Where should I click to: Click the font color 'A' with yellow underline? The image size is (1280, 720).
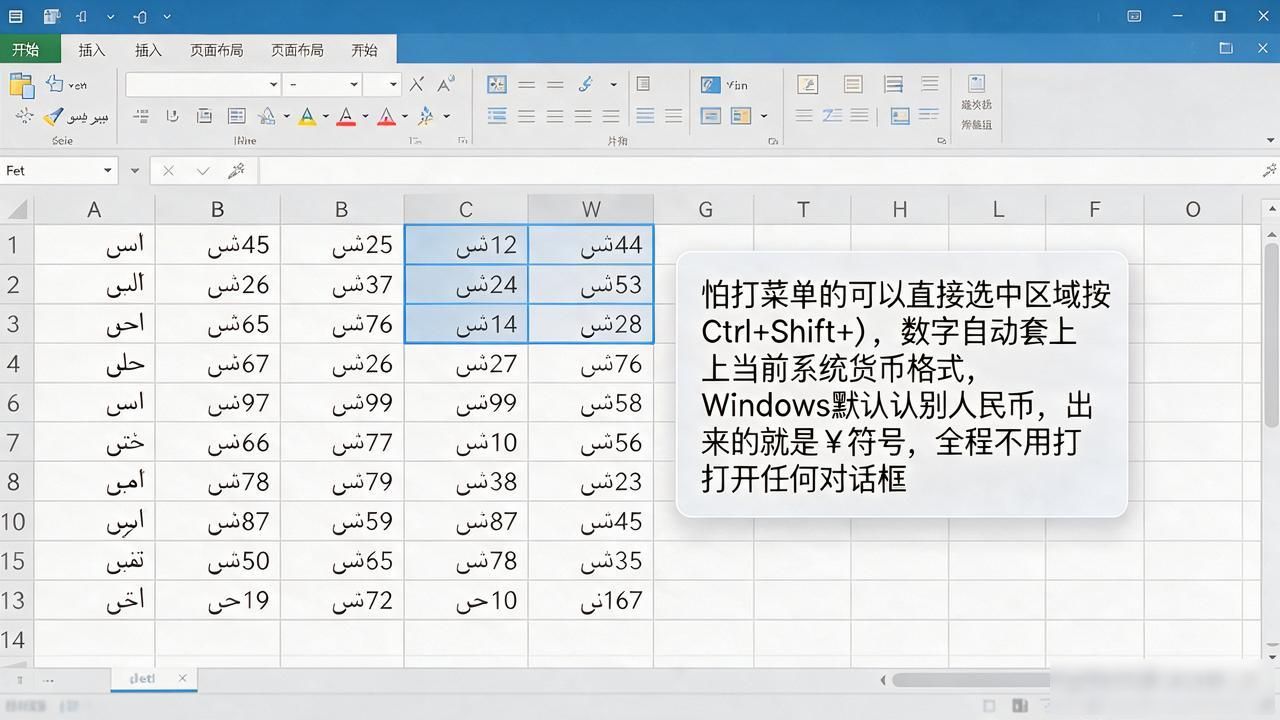(x=307, y=117)
